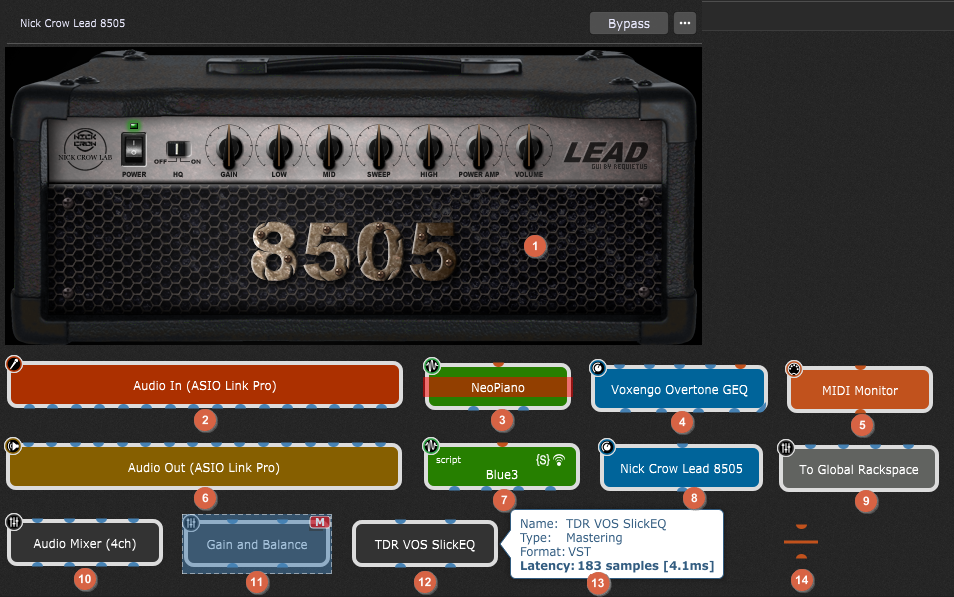Viewport: 954px width, 597px height.
Task: Click the Nick Crow Lead 8505 title text
Action: 72,23
